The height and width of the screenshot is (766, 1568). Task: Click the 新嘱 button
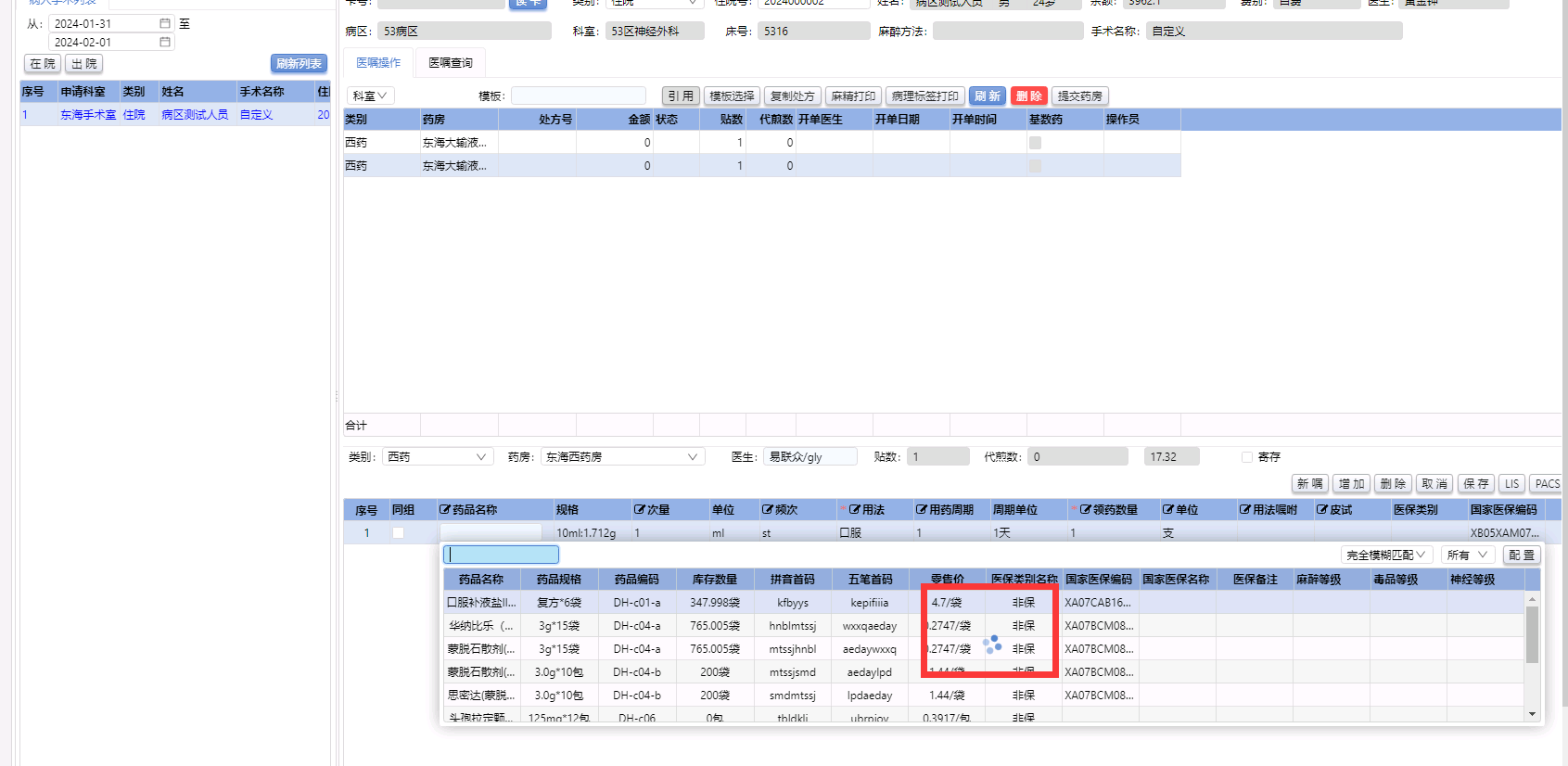pyautogui.click(x=1309, y=484)
